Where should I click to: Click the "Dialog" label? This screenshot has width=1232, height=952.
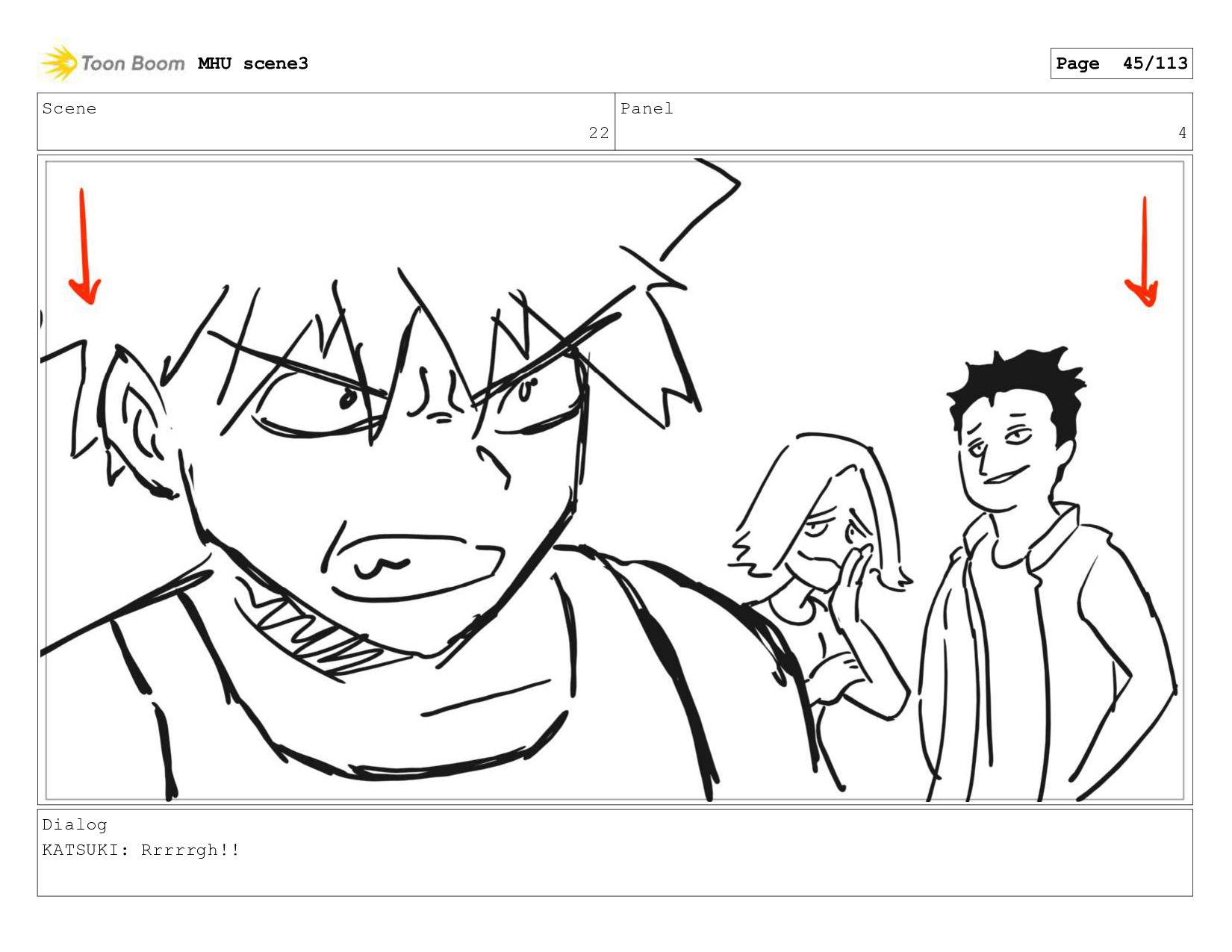pos(75,825)
